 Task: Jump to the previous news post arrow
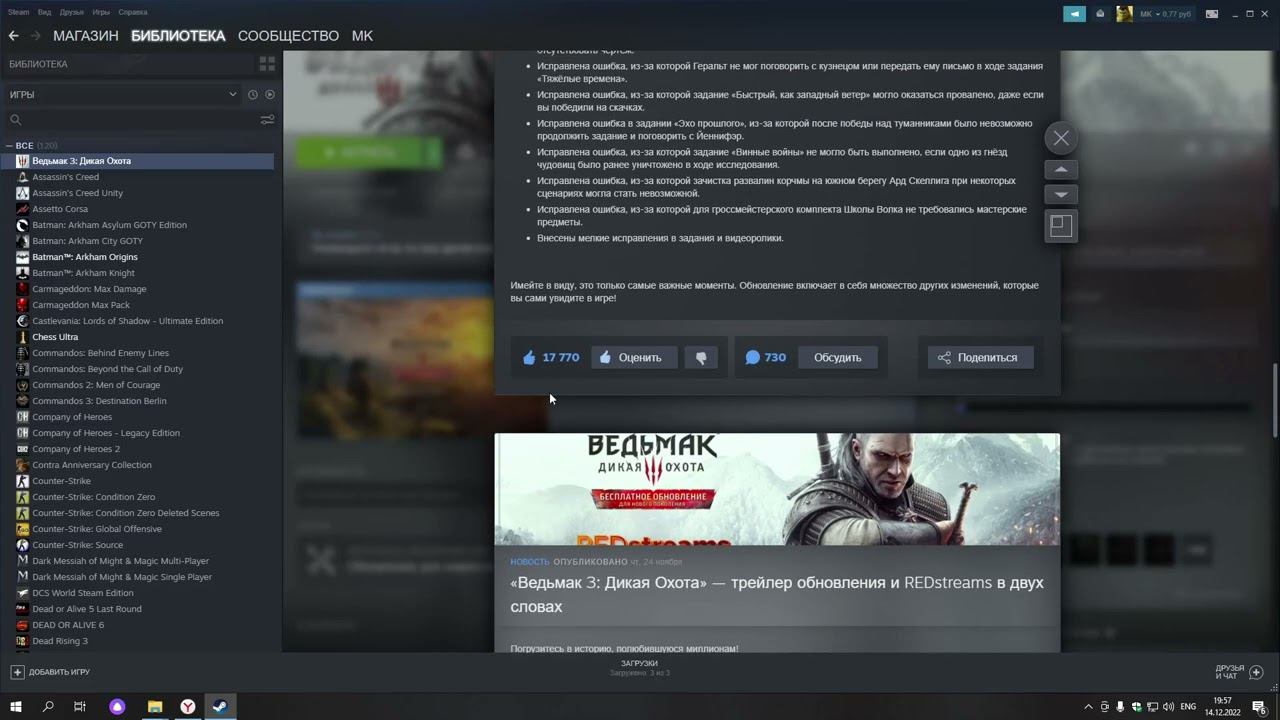click(x=1061, y=169)
